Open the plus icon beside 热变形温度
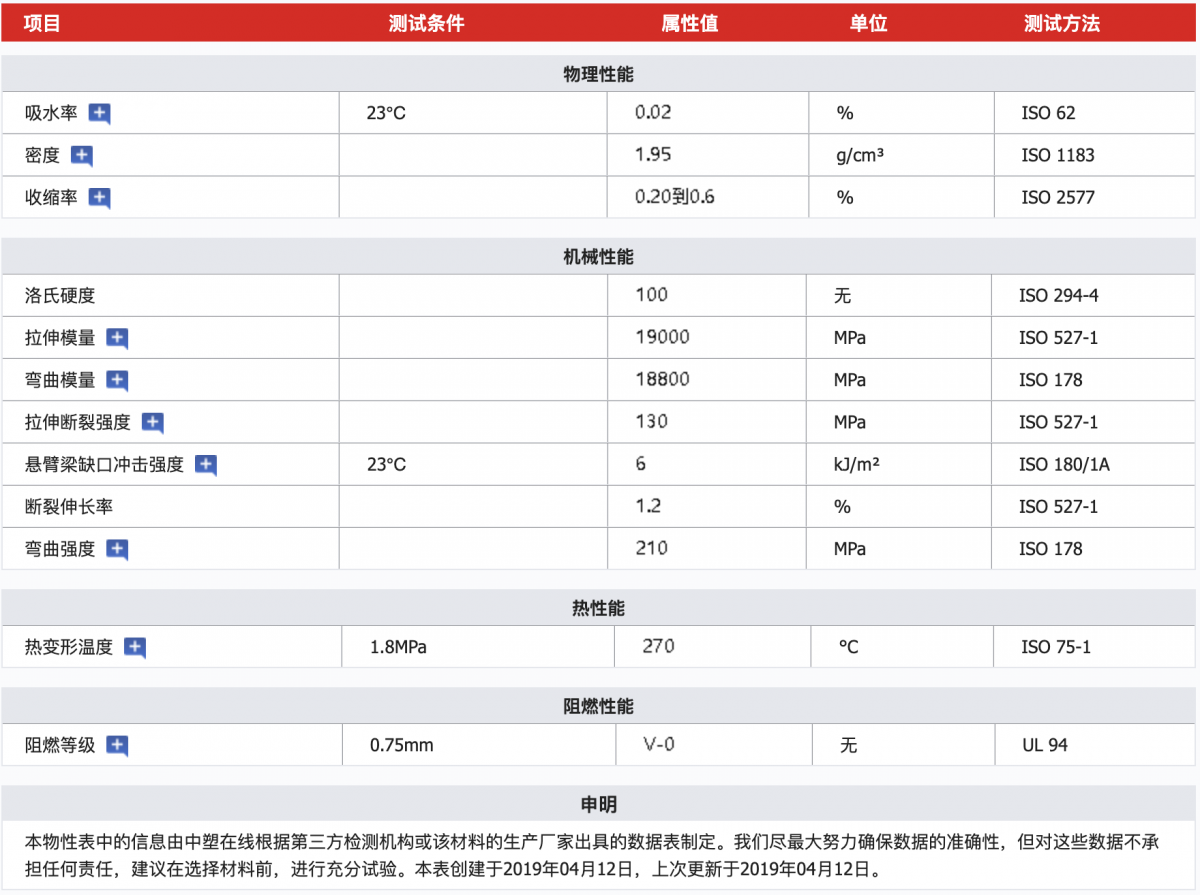This screenshot has height=895, width=1200. (x=135, y=647)
